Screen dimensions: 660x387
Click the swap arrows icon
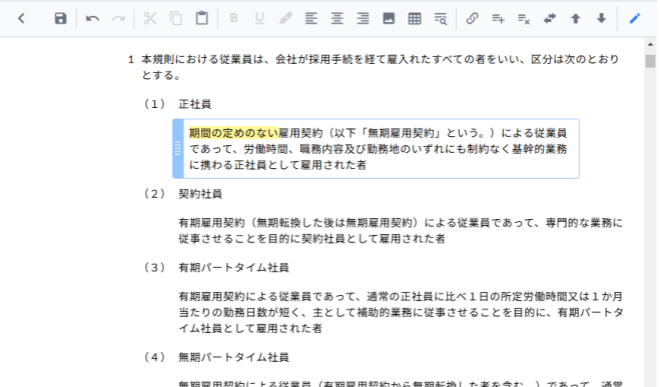tap(550, 19)
